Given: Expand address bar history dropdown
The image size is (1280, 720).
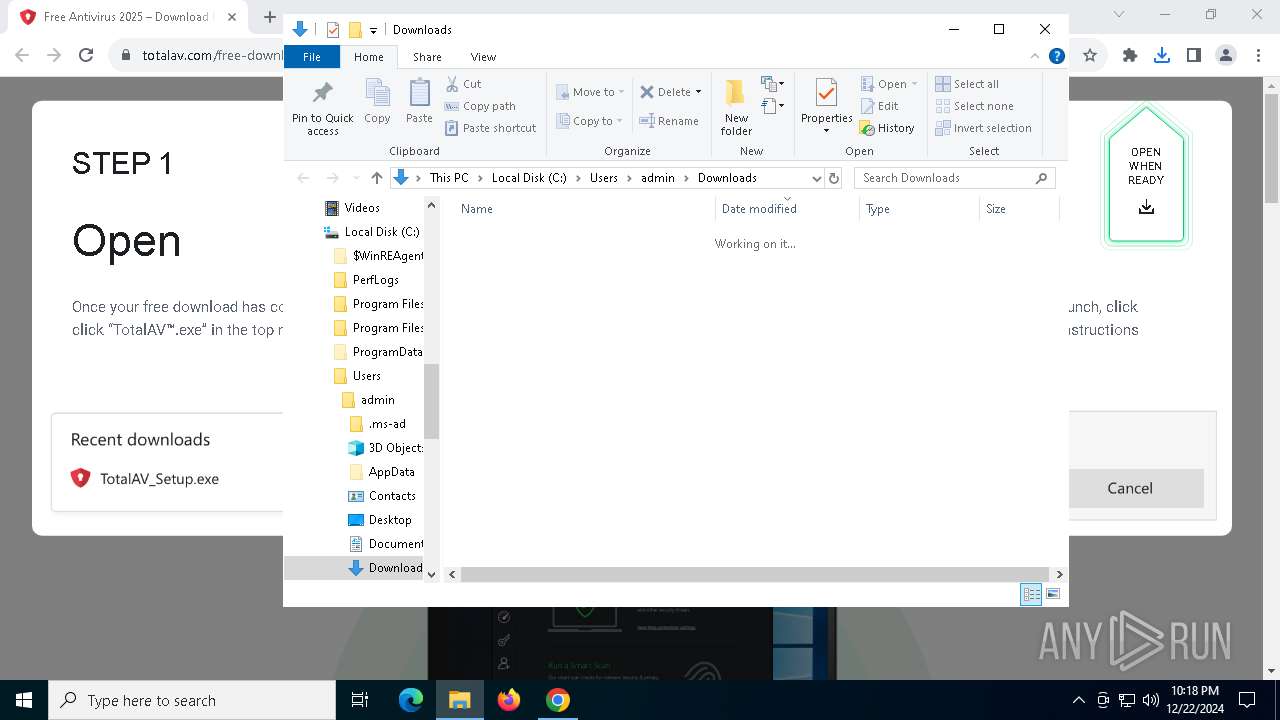Looking at the screenshot, I should (x=816, y=178).
